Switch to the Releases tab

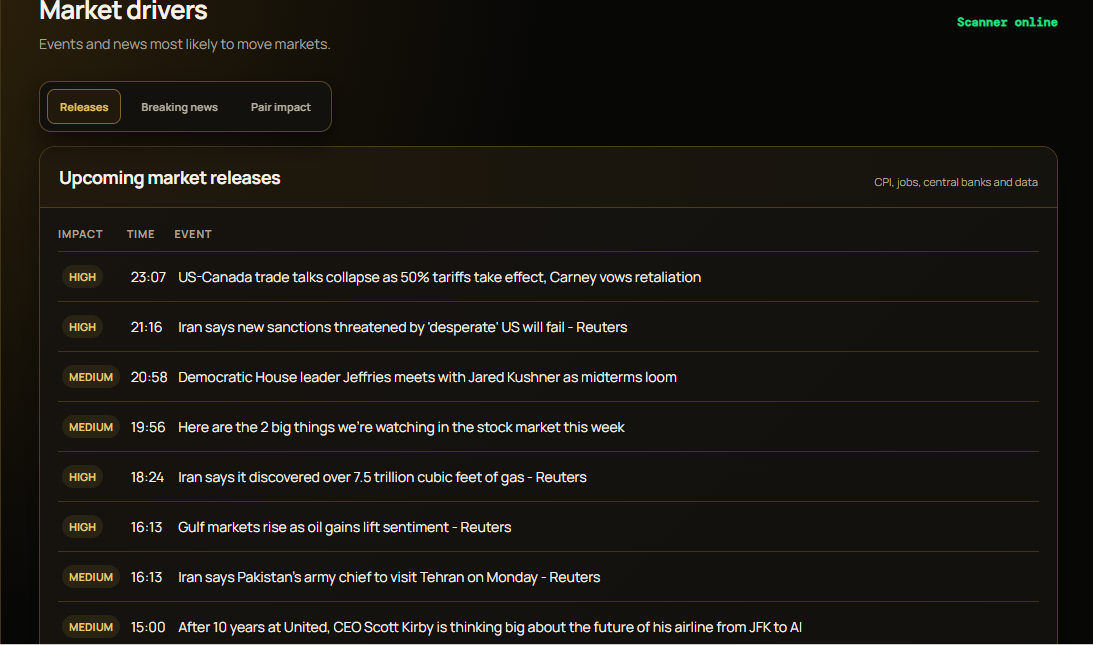point(84,107)
